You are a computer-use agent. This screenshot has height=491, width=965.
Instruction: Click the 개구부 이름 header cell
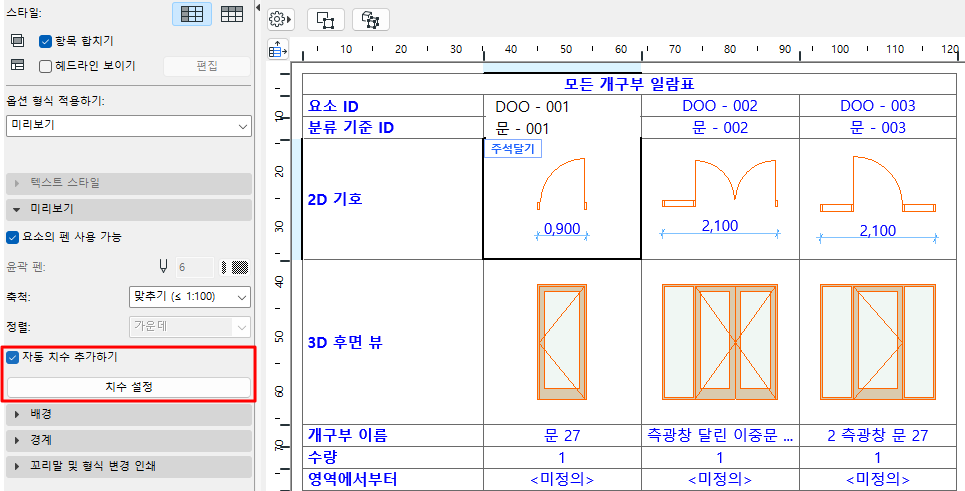tap(393, 436)
